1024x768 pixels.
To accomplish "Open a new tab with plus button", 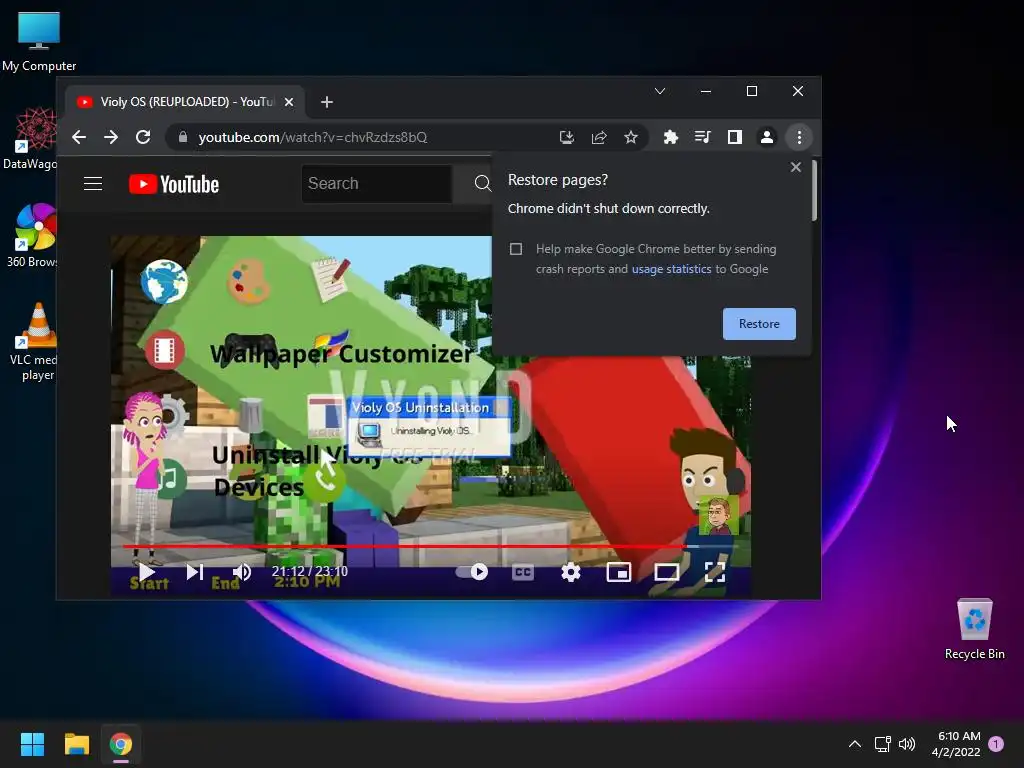I will click(327, 102).
